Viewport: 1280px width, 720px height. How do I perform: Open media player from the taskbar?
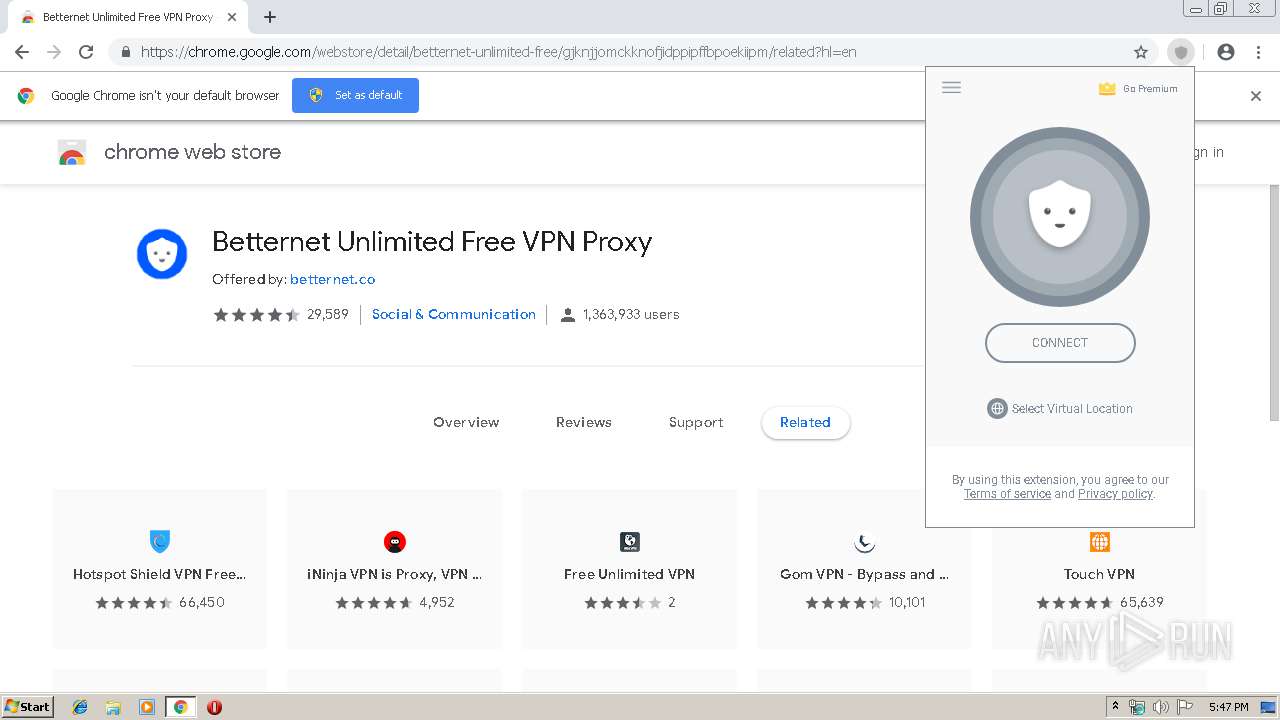[147, 707]
